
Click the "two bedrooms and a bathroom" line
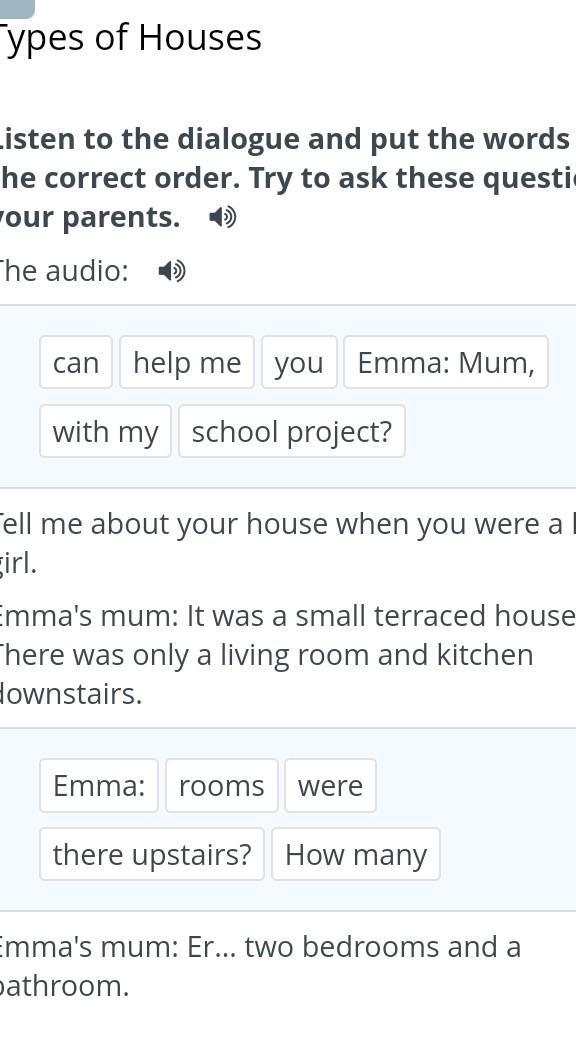[x=259, y=966]
